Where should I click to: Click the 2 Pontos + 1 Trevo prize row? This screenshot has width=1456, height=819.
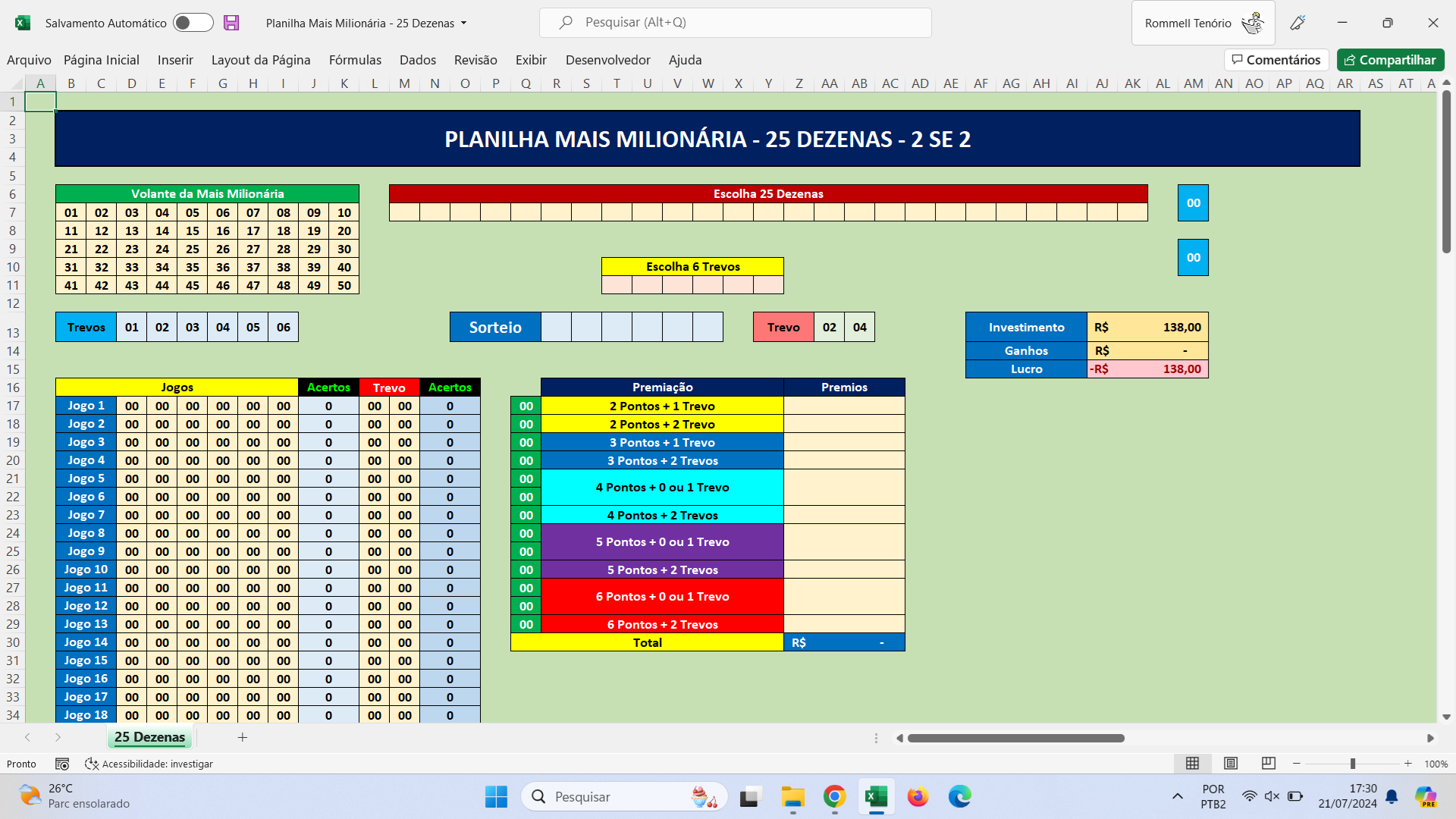[663, 406]
